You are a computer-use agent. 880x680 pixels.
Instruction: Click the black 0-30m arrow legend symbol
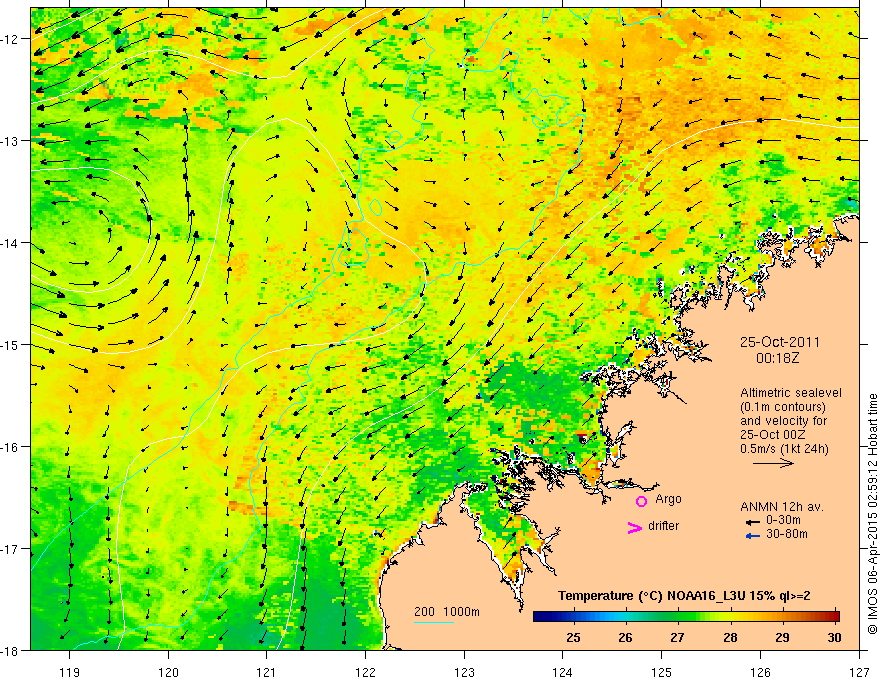point(752,522)
